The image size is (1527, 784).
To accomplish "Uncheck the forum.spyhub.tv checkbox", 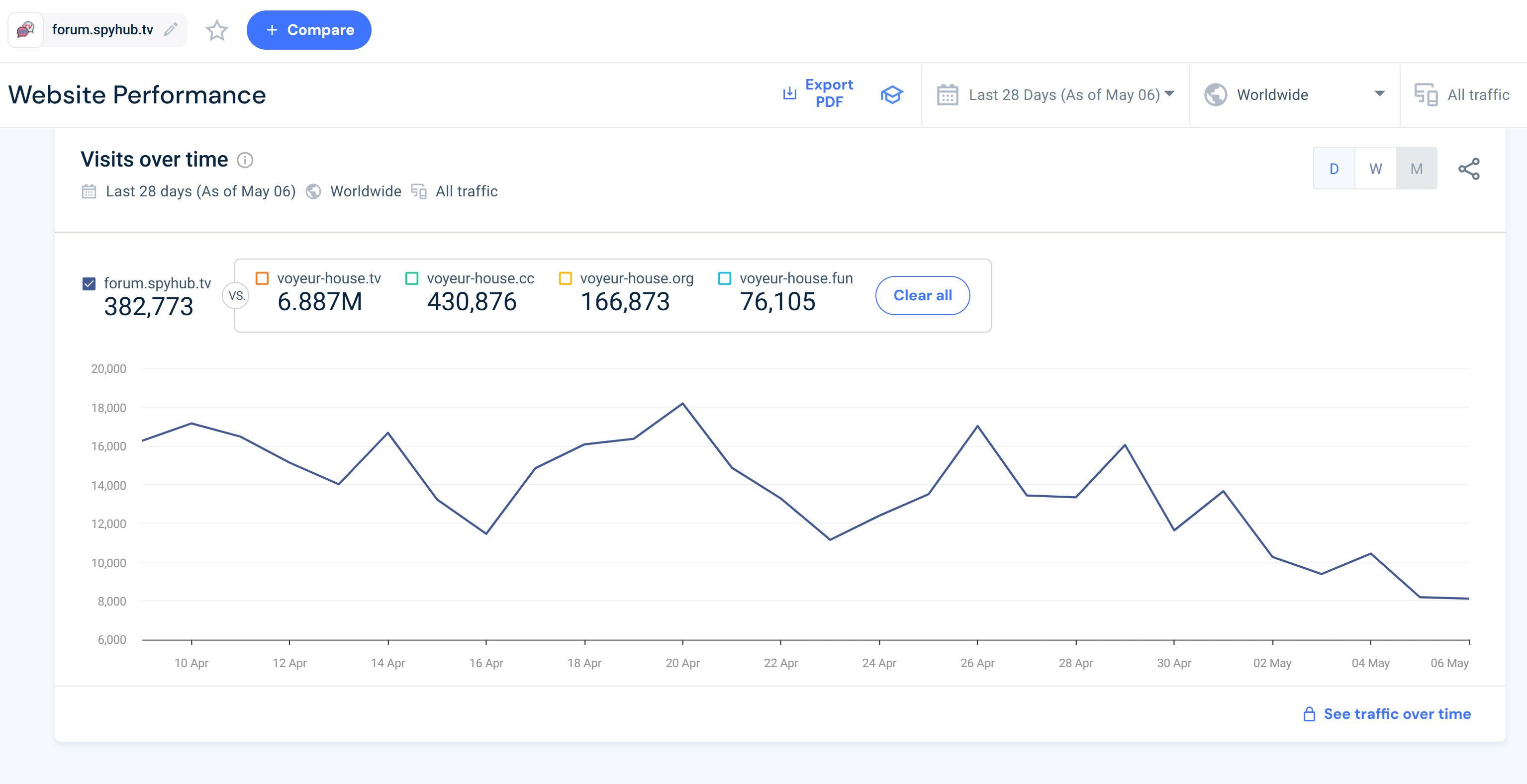I will (89, 284).
